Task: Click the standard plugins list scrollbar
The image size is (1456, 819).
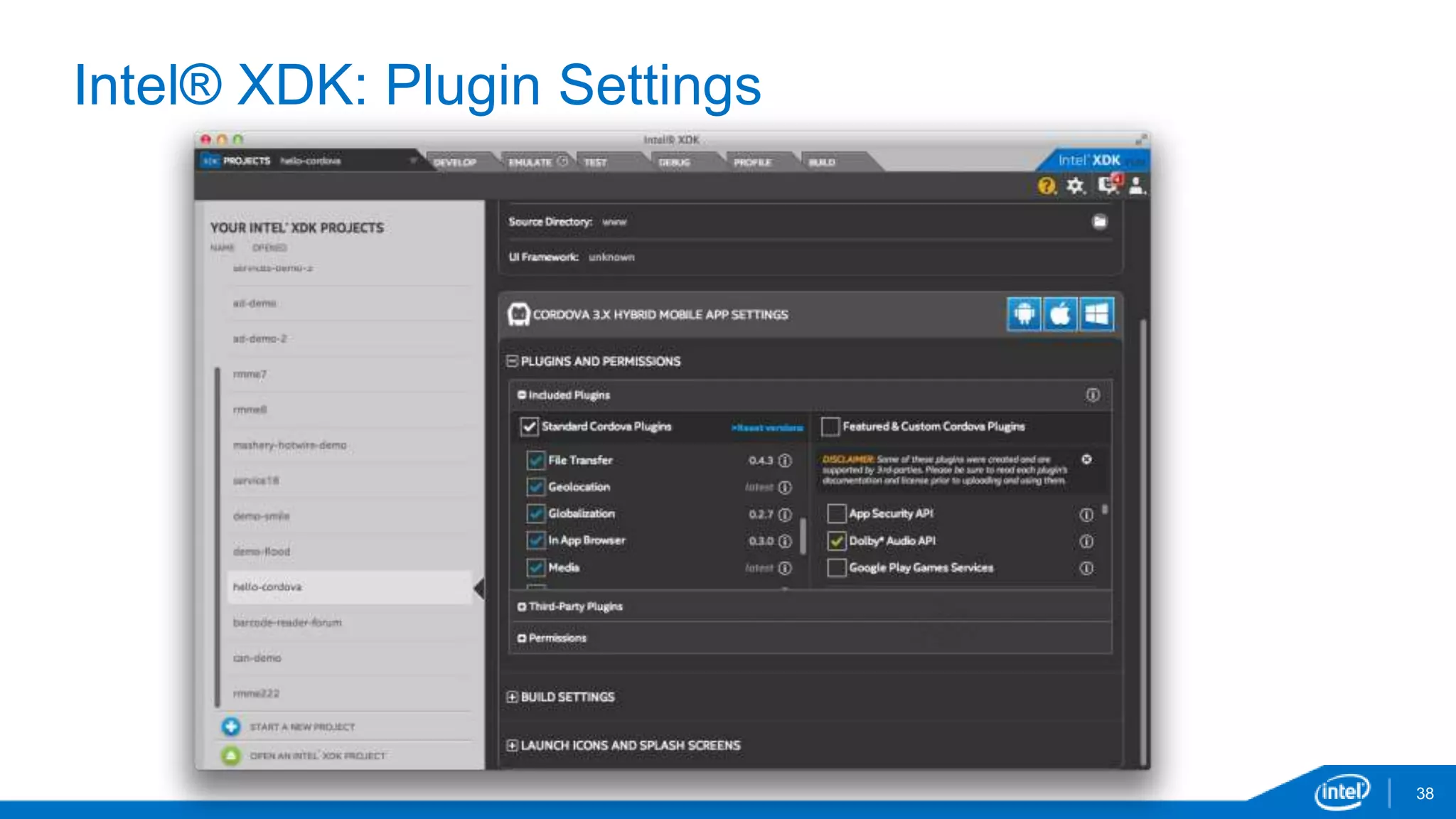Action: (x=803, y=536)
